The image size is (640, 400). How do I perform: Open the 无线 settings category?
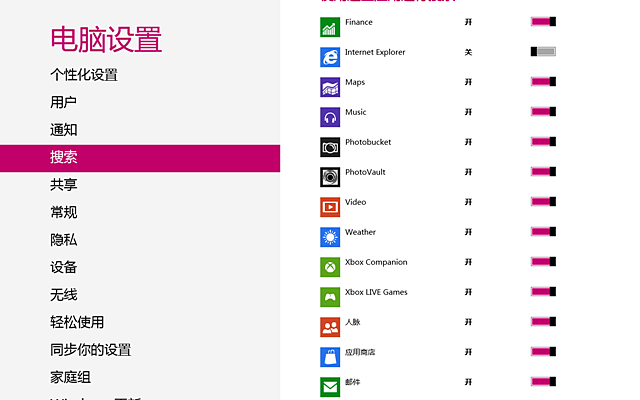(x=63, y=295)
